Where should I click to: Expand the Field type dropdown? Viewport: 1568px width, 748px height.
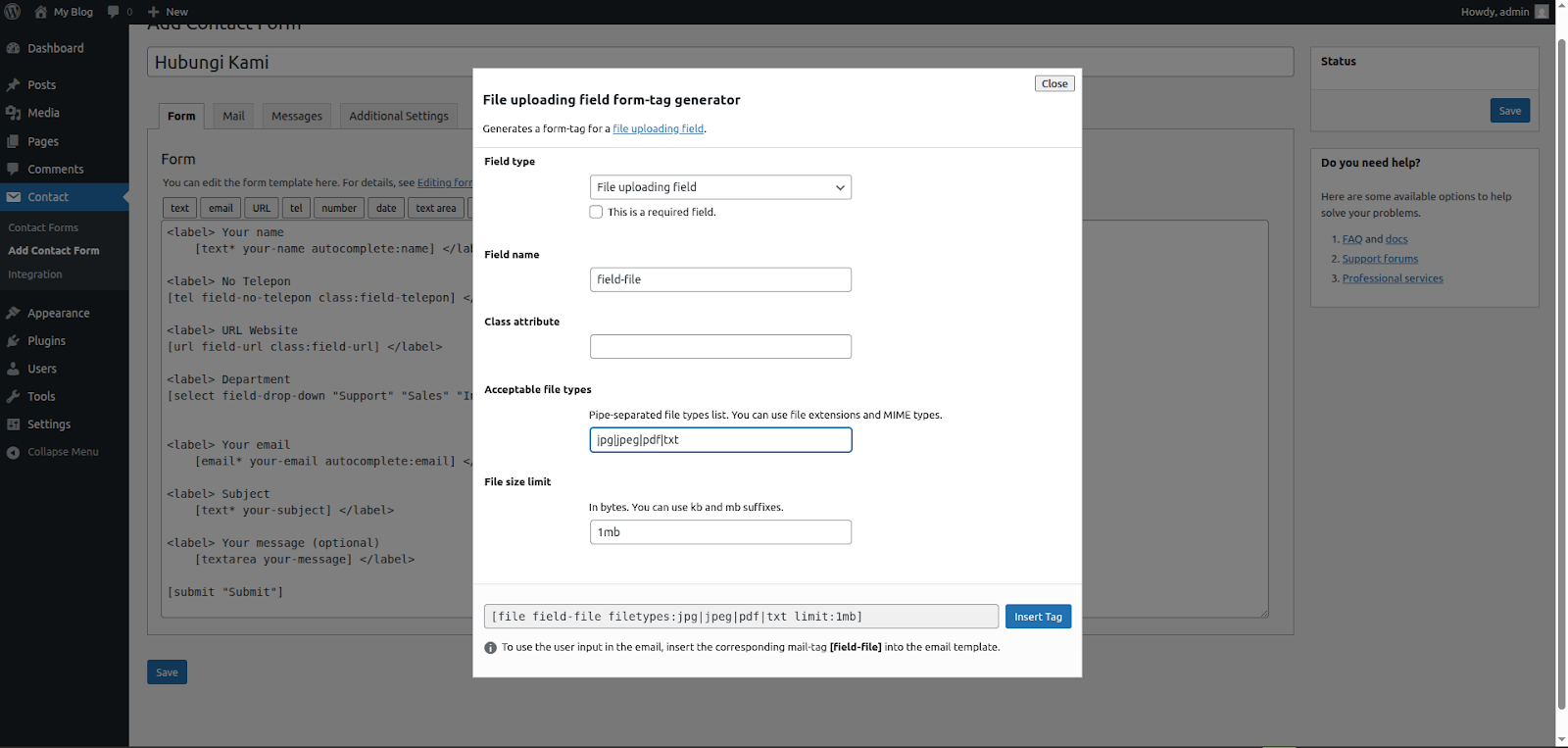[720, 187]
